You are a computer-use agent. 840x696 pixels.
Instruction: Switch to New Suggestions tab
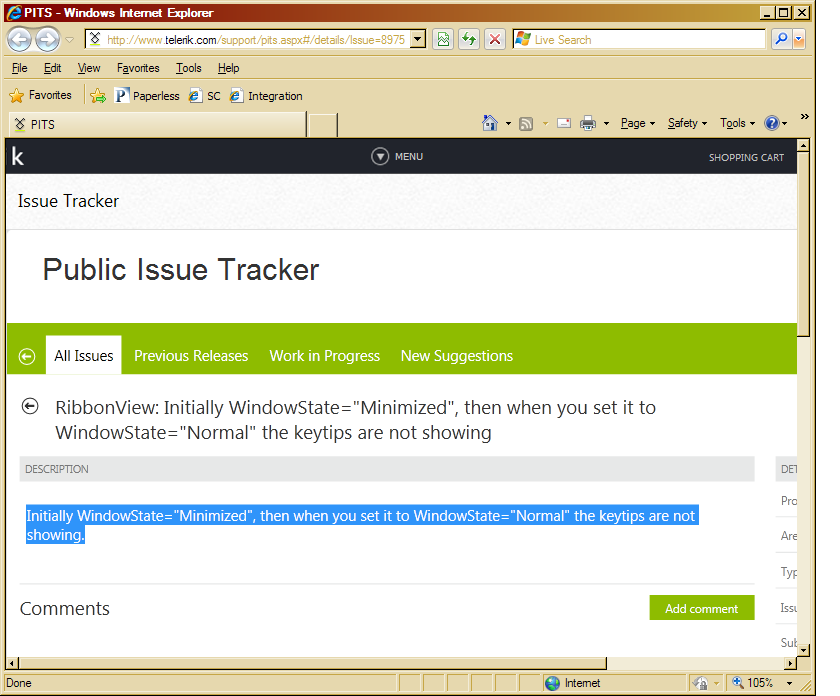pos(457,356)
